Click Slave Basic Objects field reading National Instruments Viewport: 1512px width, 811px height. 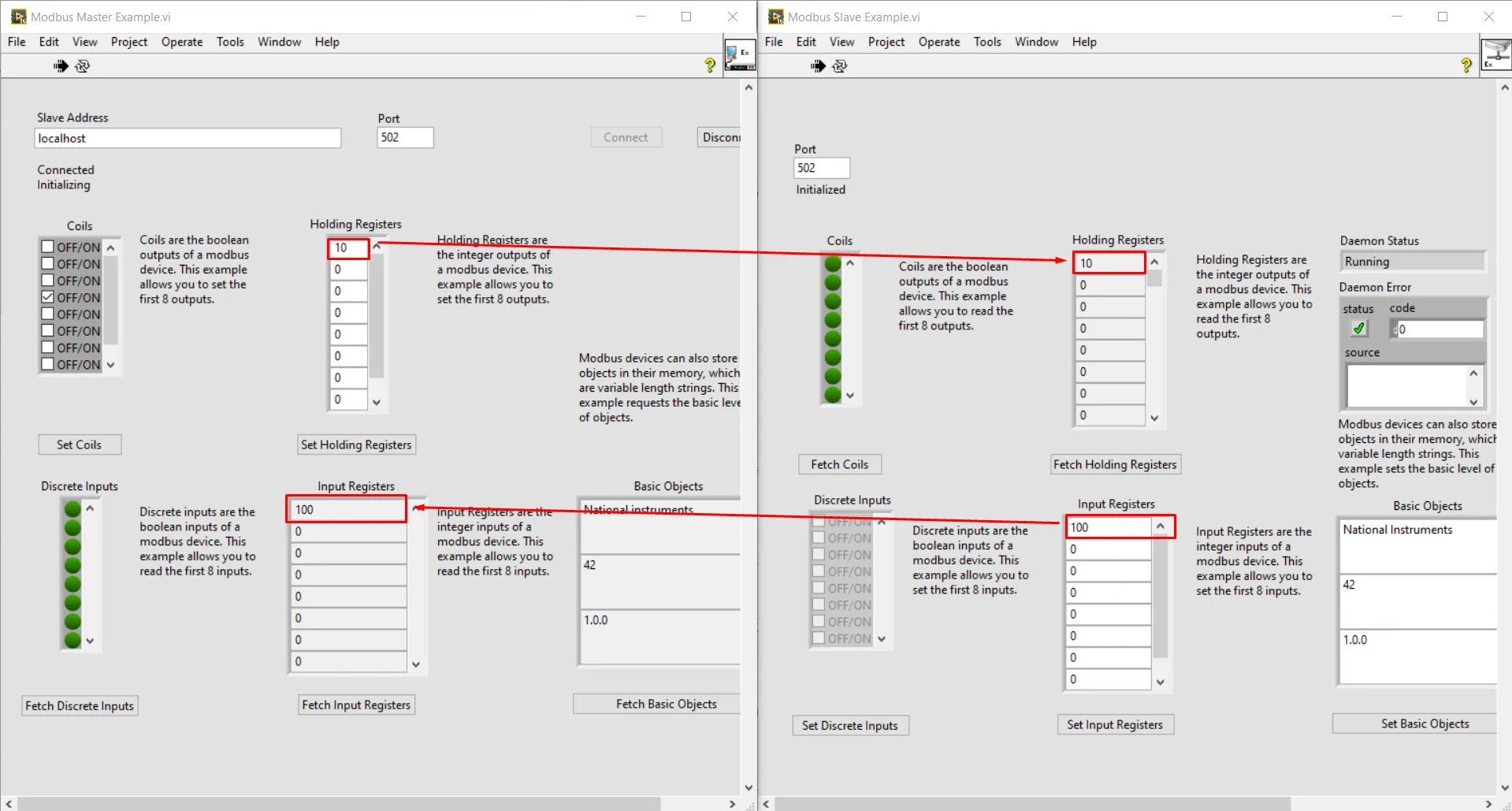point(1417,545)
